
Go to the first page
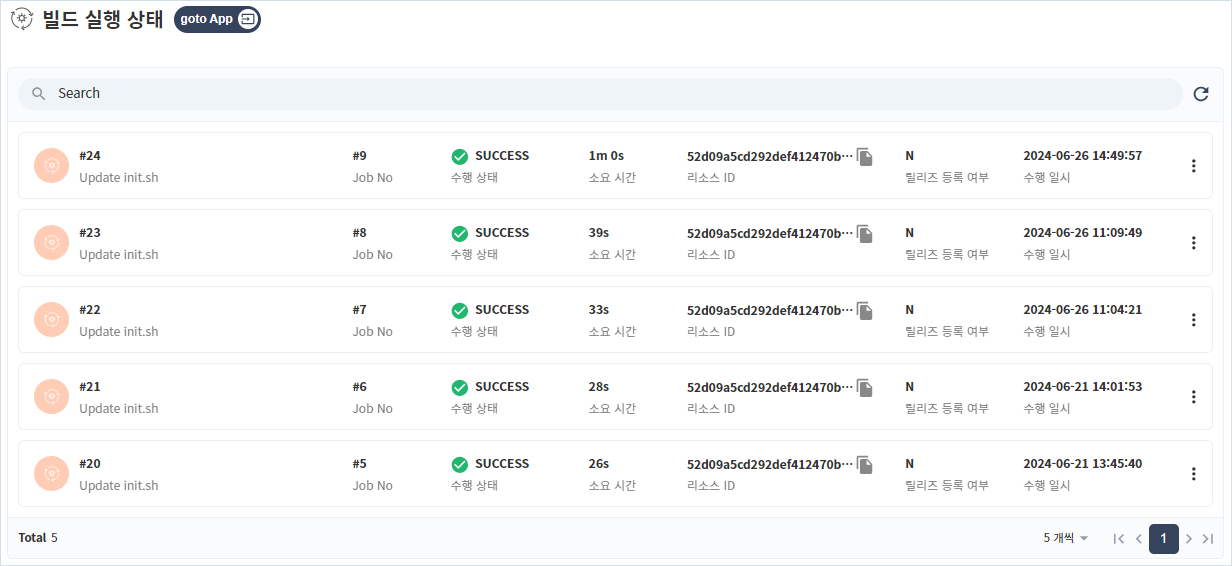(x=1119, y=539)
